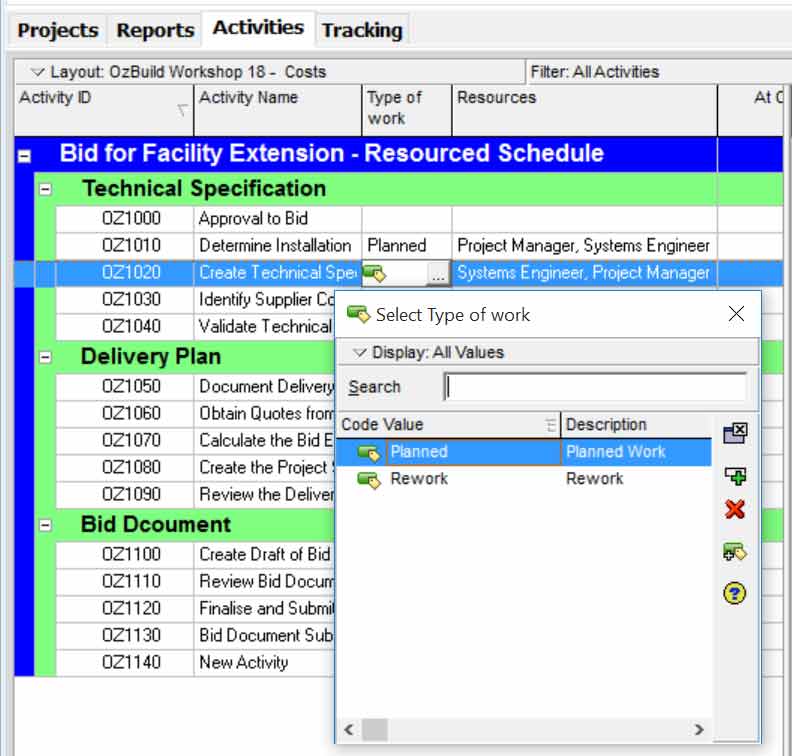Click the sort triangle in Activity ID header
792x756 pixels.
point(182,111)
